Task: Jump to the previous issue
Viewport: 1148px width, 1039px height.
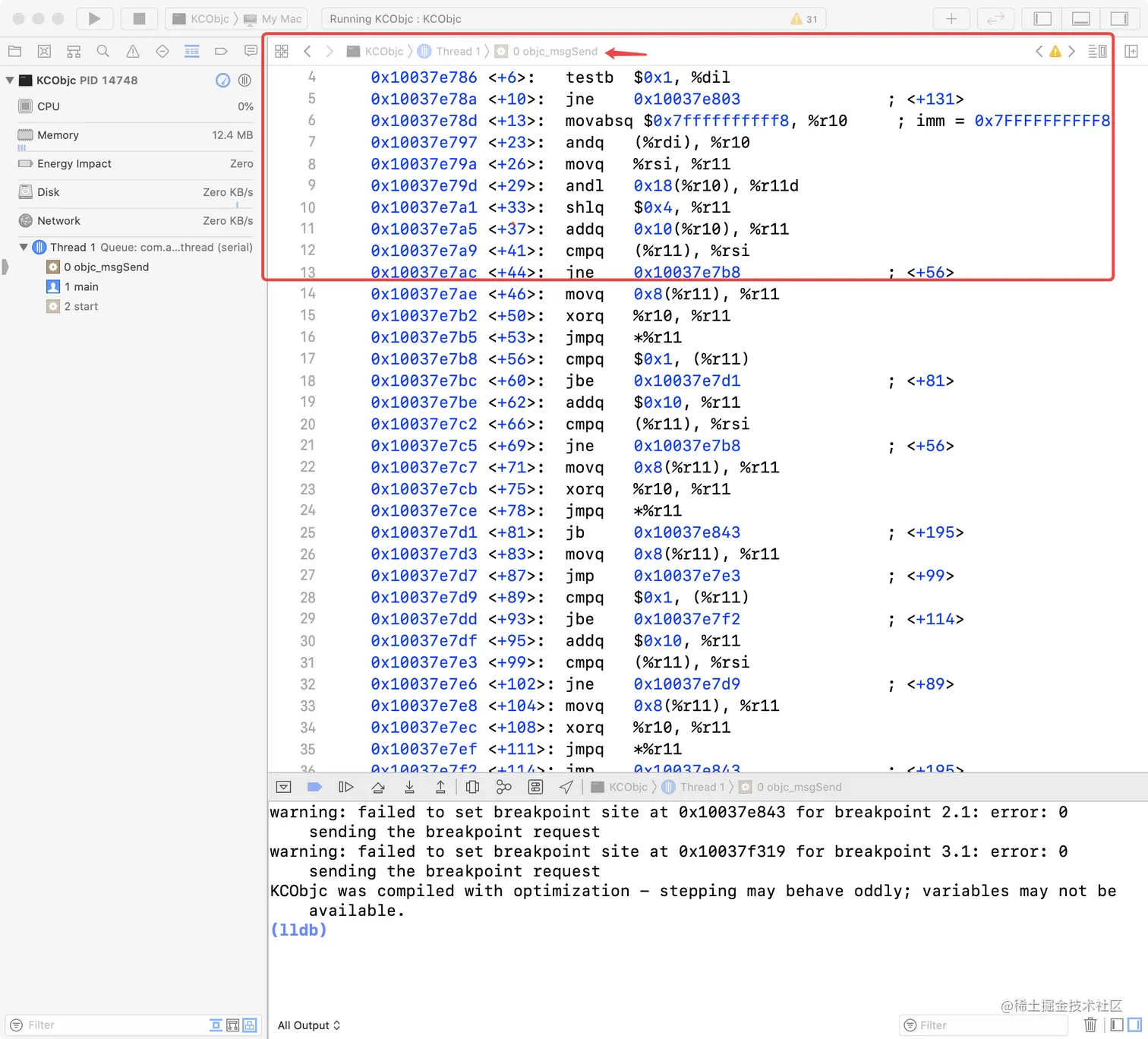Action: (1039, 52)
